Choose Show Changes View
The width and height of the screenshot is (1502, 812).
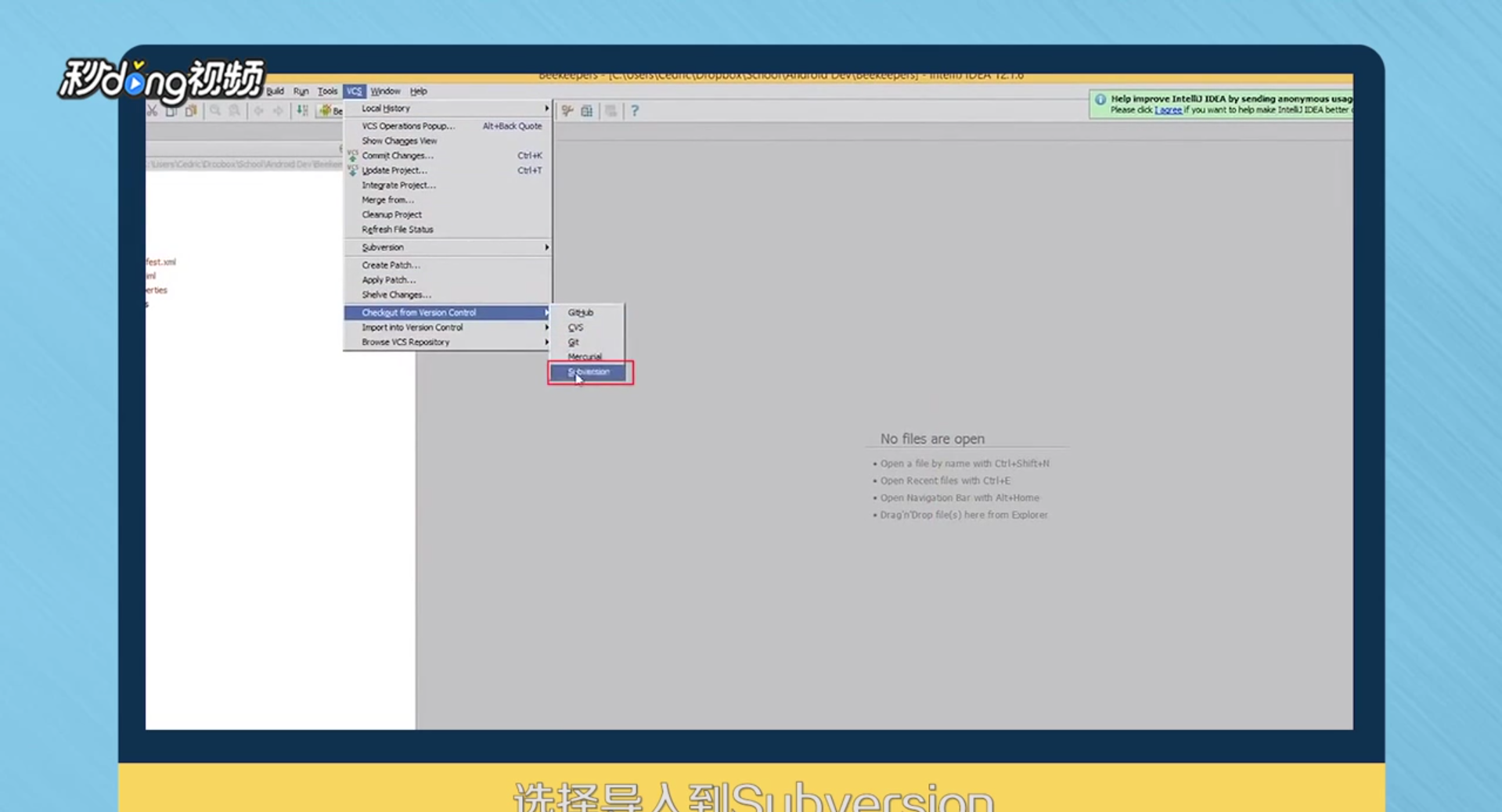tap(448, 141)
